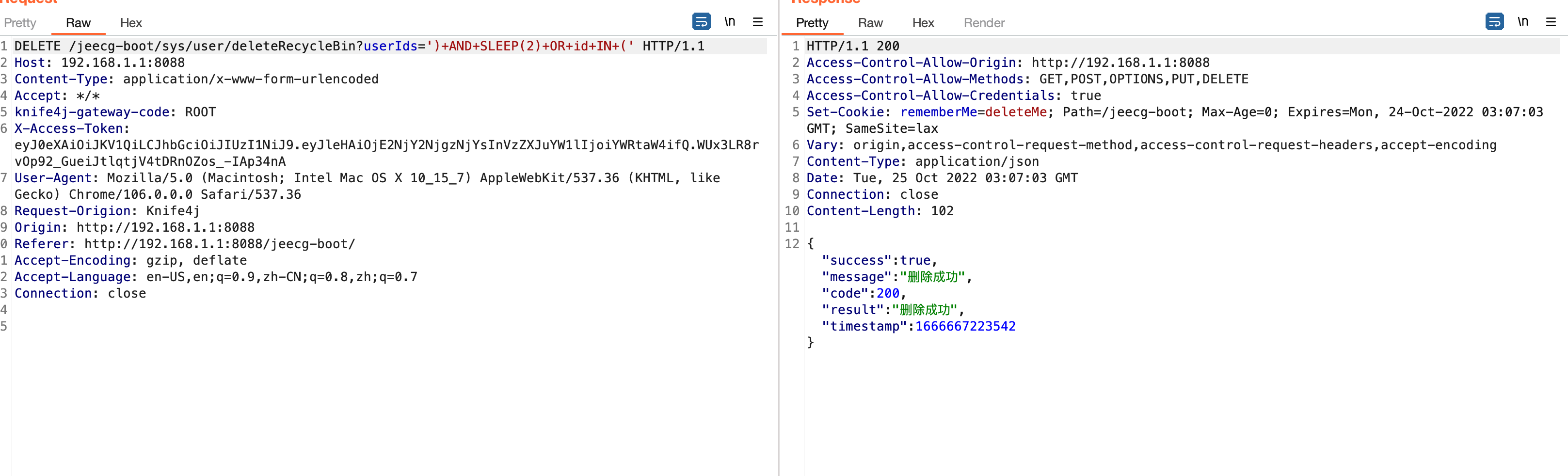
Task: Toggle line-ending display in the response view
Action: 1523,21
